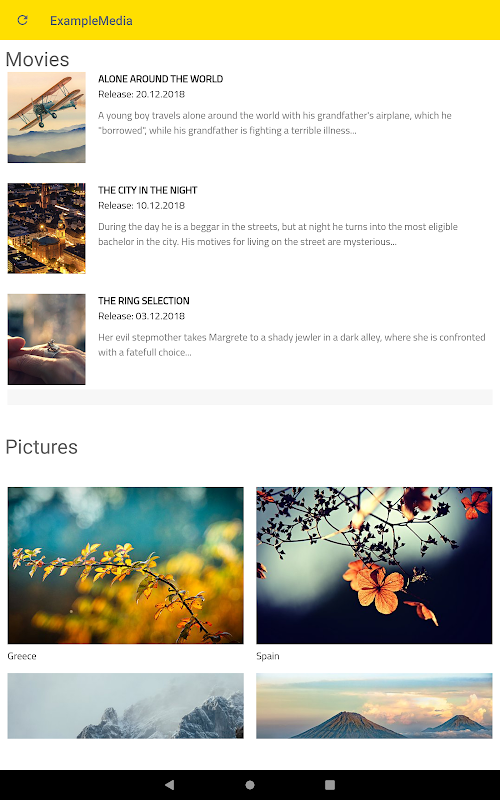Viewport: 500px width, 800px height.
Task: Open the snowy mountain peaks picture
Action: pos(126,706)
